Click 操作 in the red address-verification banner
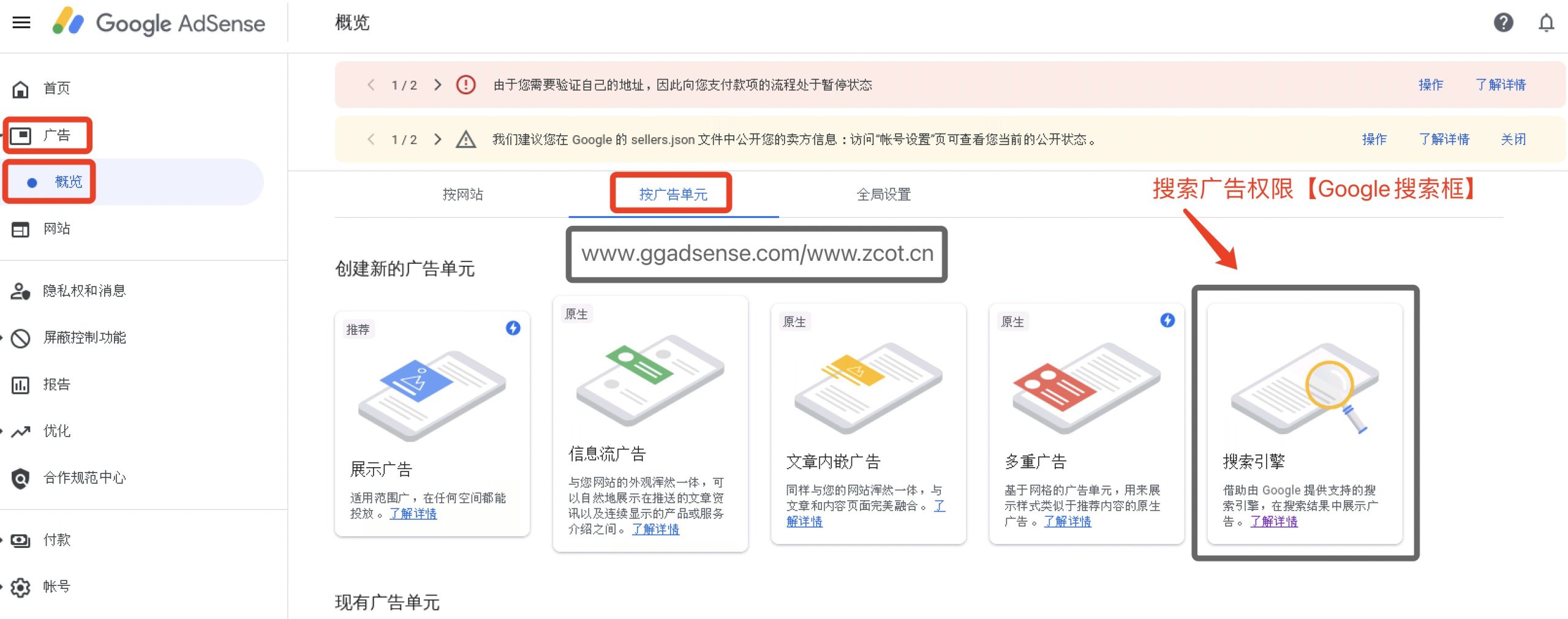1568x619 pixels. [x=1430, y=84]
